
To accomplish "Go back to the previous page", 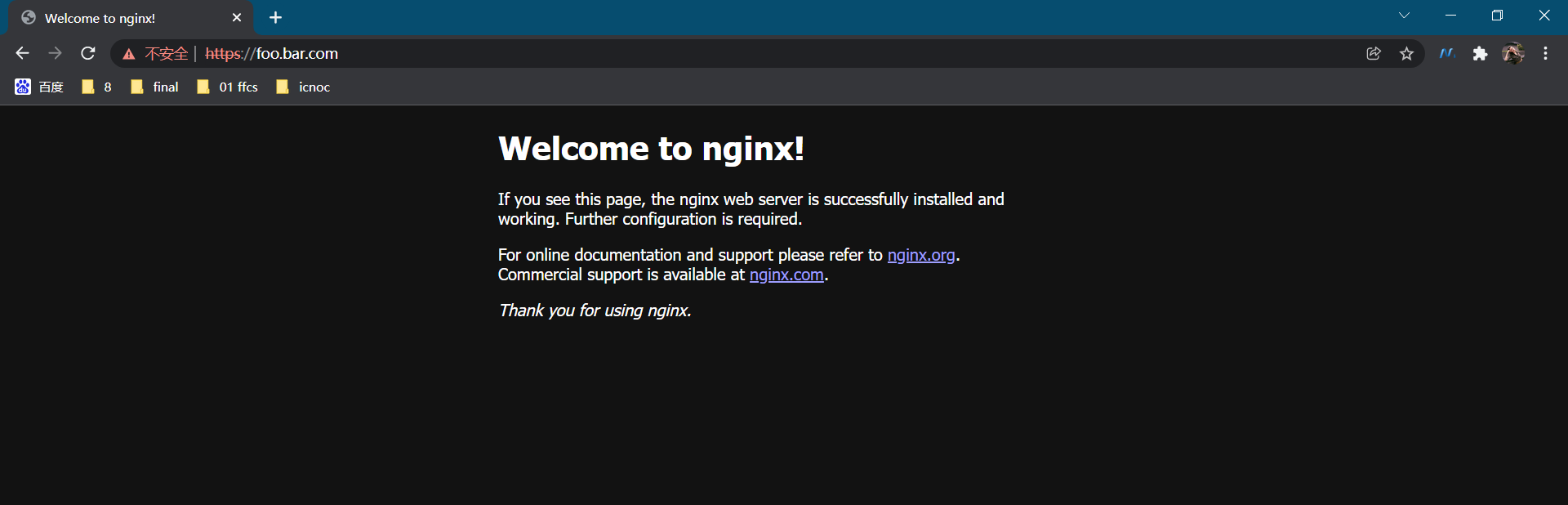I will 22,53.
